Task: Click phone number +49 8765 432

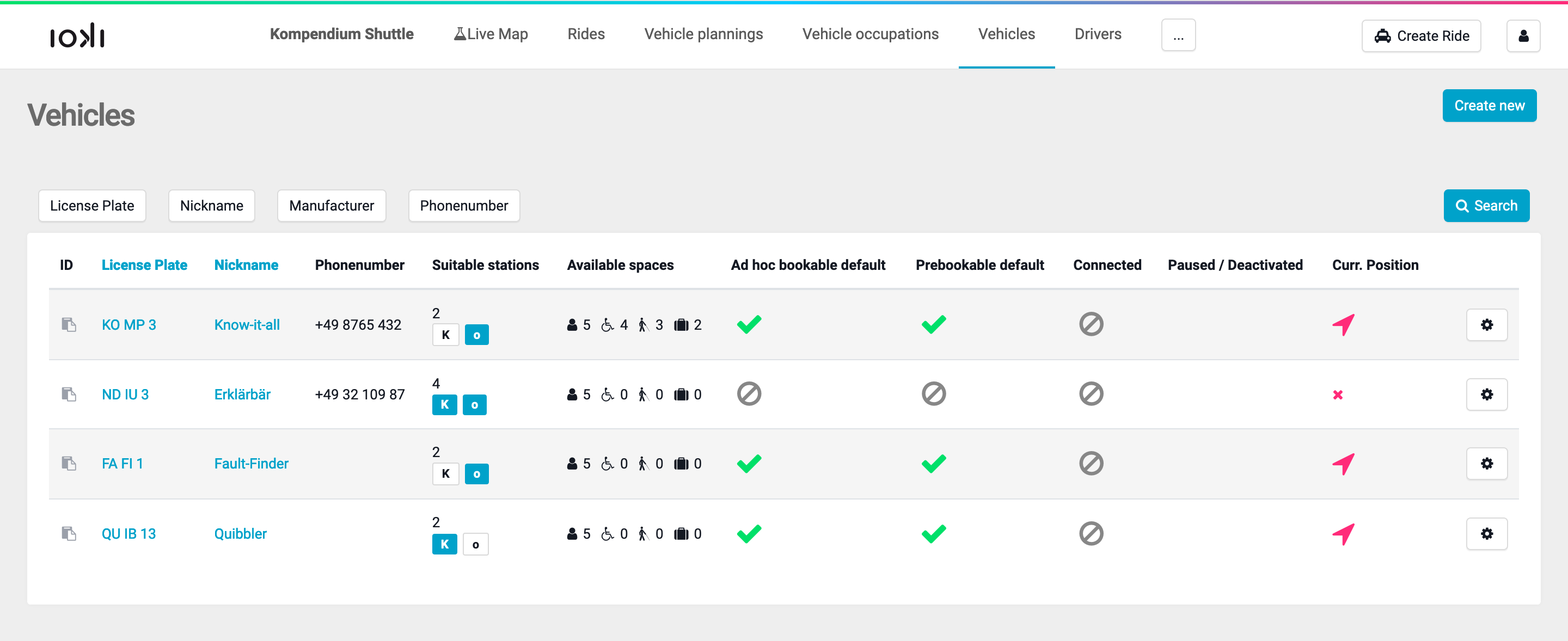Action: (x=358, y=325)
